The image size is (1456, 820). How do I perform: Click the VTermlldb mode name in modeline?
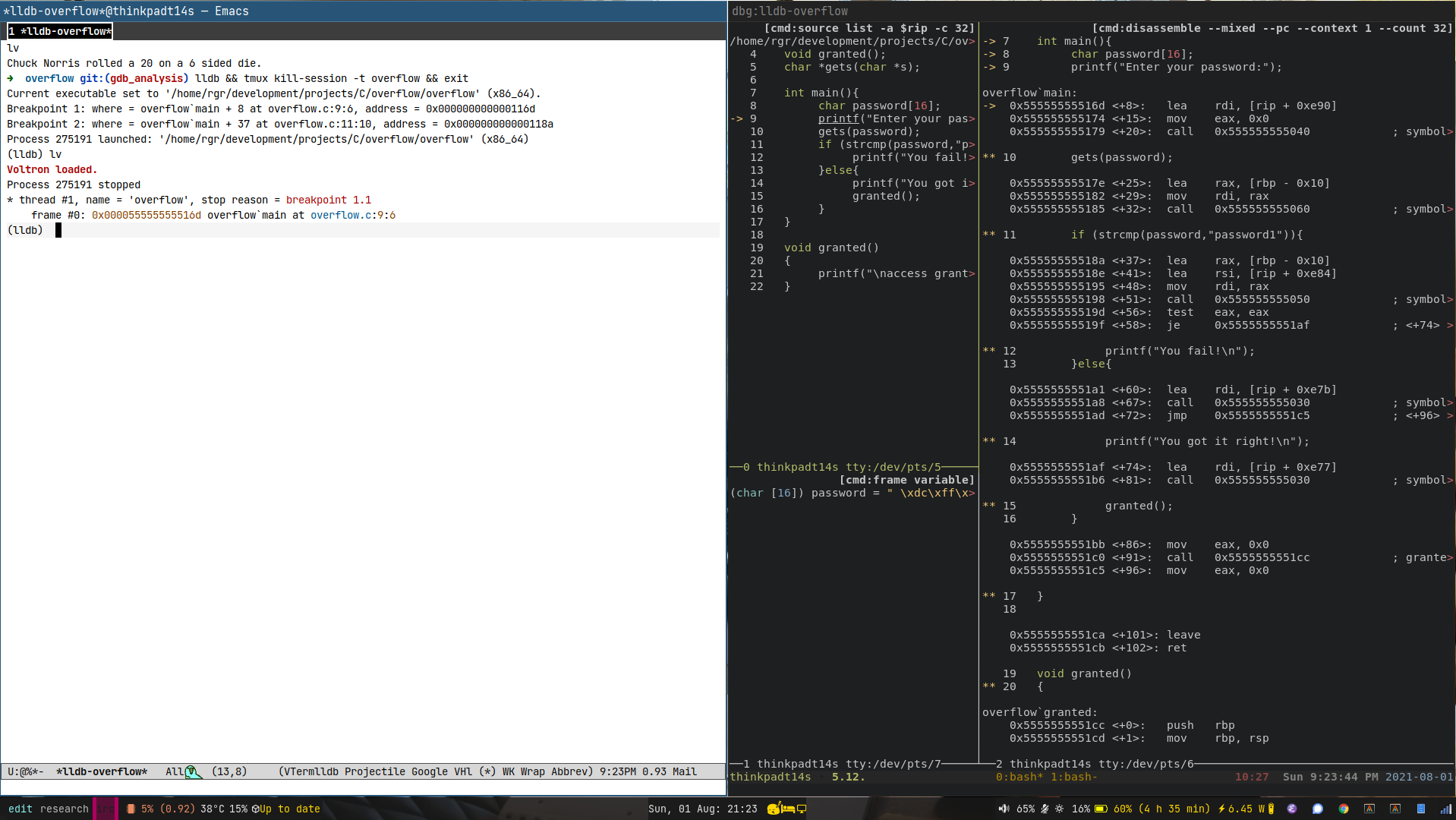(x=311, y=771)
